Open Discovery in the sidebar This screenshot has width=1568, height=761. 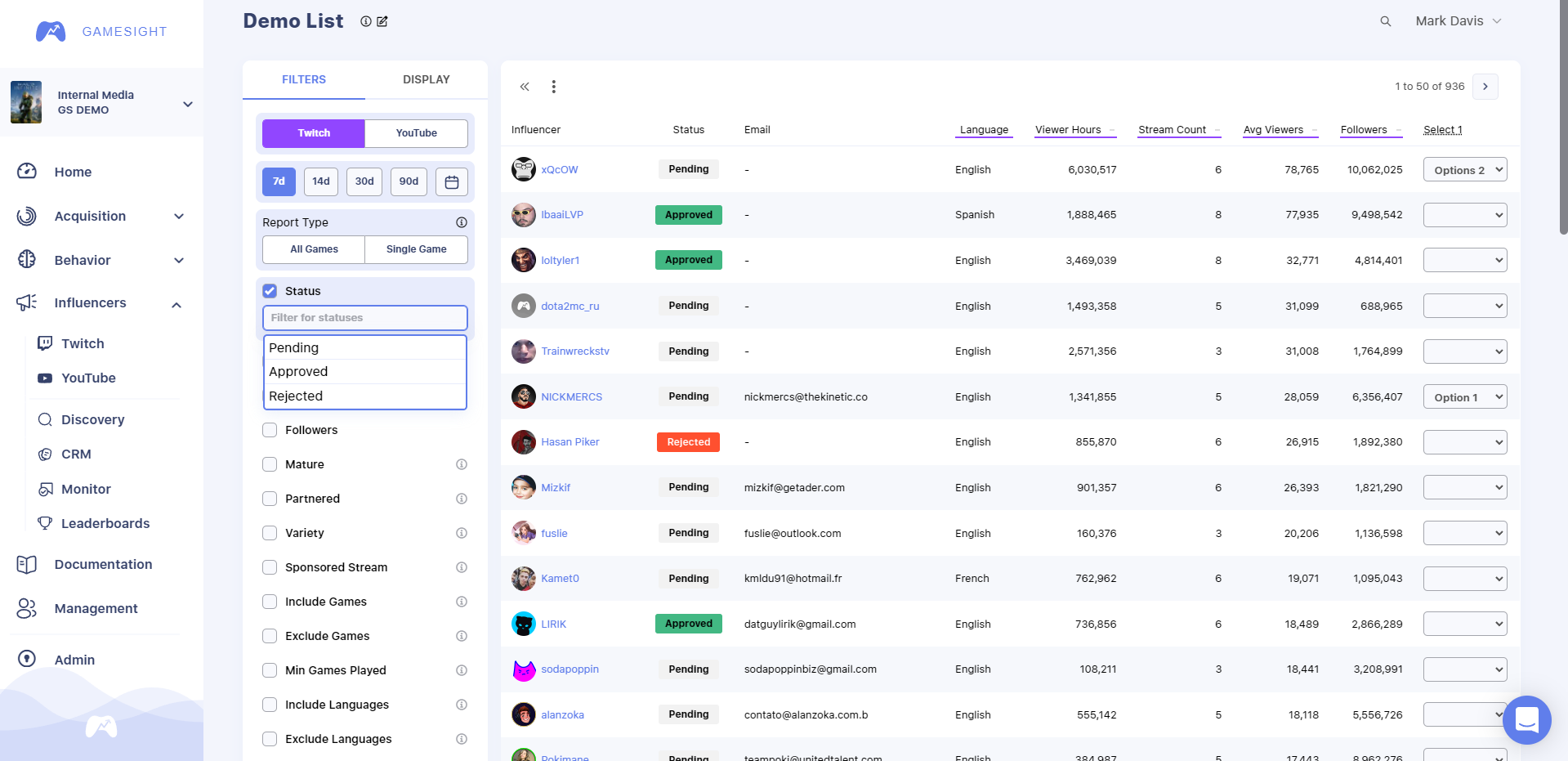tap(93, 419)
